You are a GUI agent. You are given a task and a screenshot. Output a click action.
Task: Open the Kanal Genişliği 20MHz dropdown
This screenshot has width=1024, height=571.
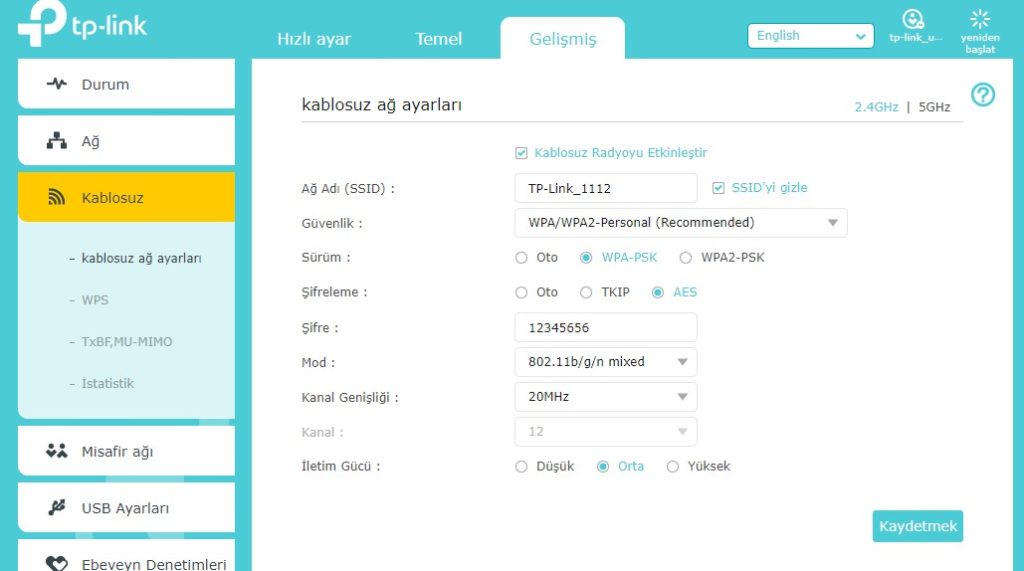(x=605, y=397)
